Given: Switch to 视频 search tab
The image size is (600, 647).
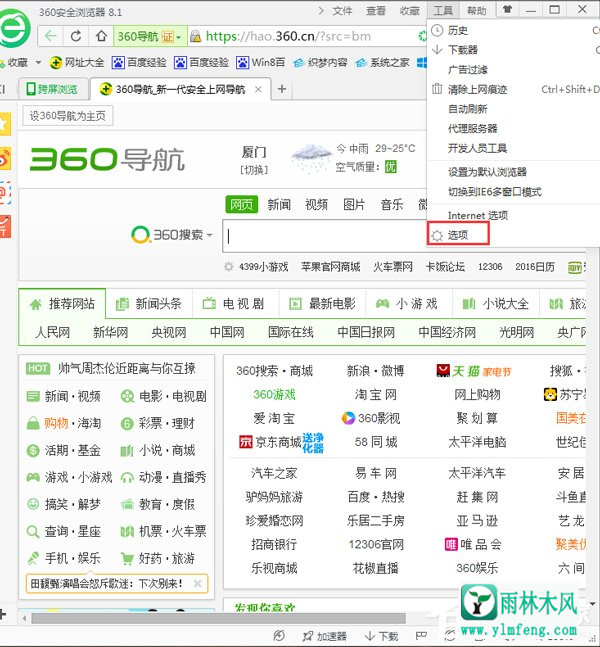Looking at the screenshot, I should point(317,204).
